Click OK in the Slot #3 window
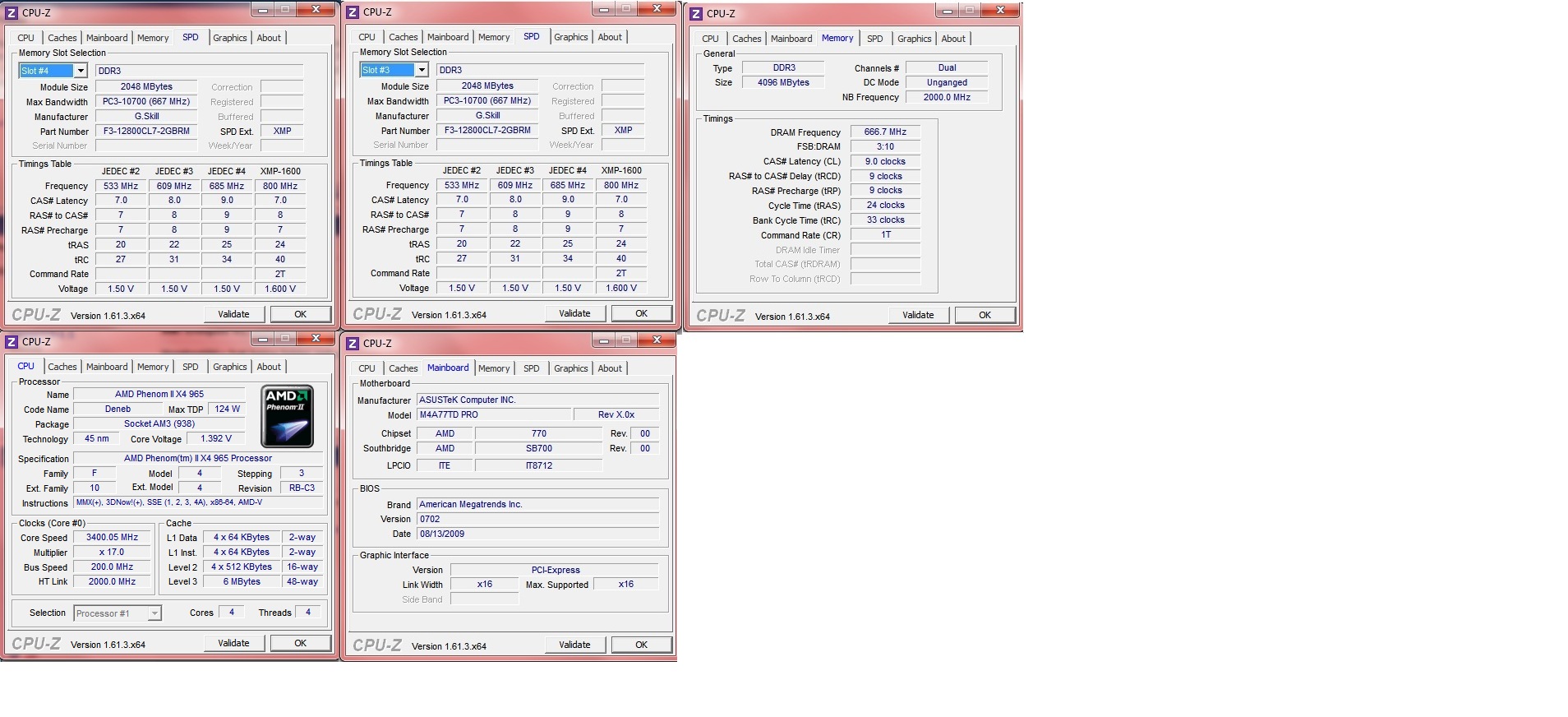This screenshot has height=717, width=1568. point(642,313)
